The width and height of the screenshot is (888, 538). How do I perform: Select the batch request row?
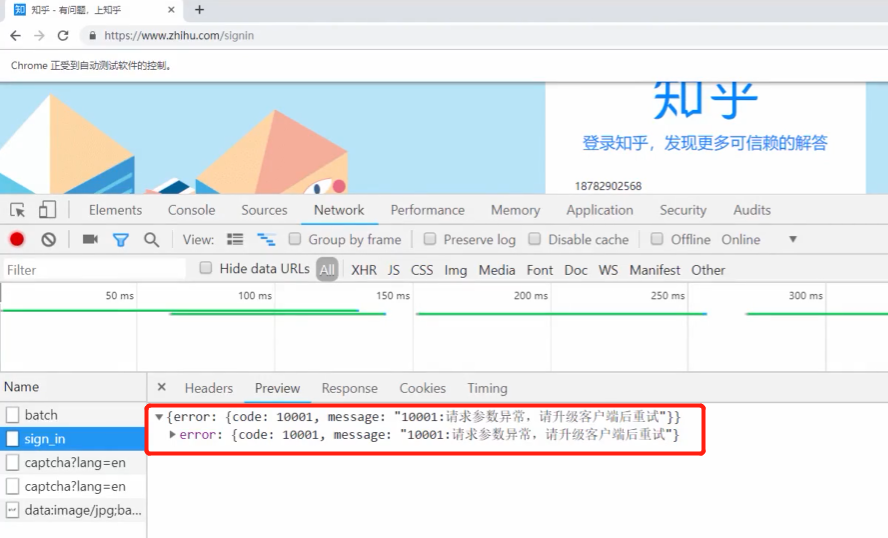point(73,415)
